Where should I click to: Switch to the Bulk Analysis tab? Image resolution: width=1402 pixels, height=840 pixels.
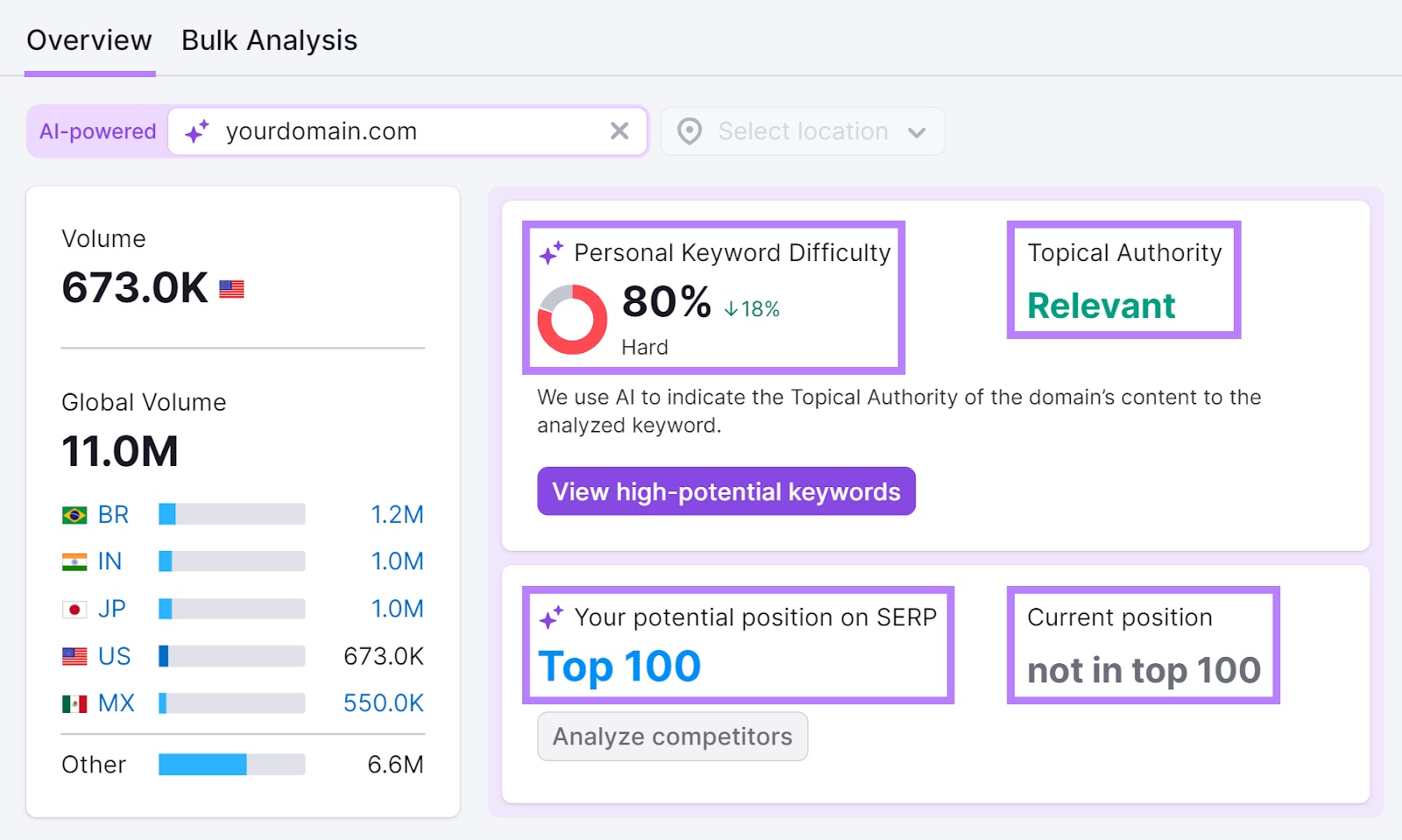point(268,39)
